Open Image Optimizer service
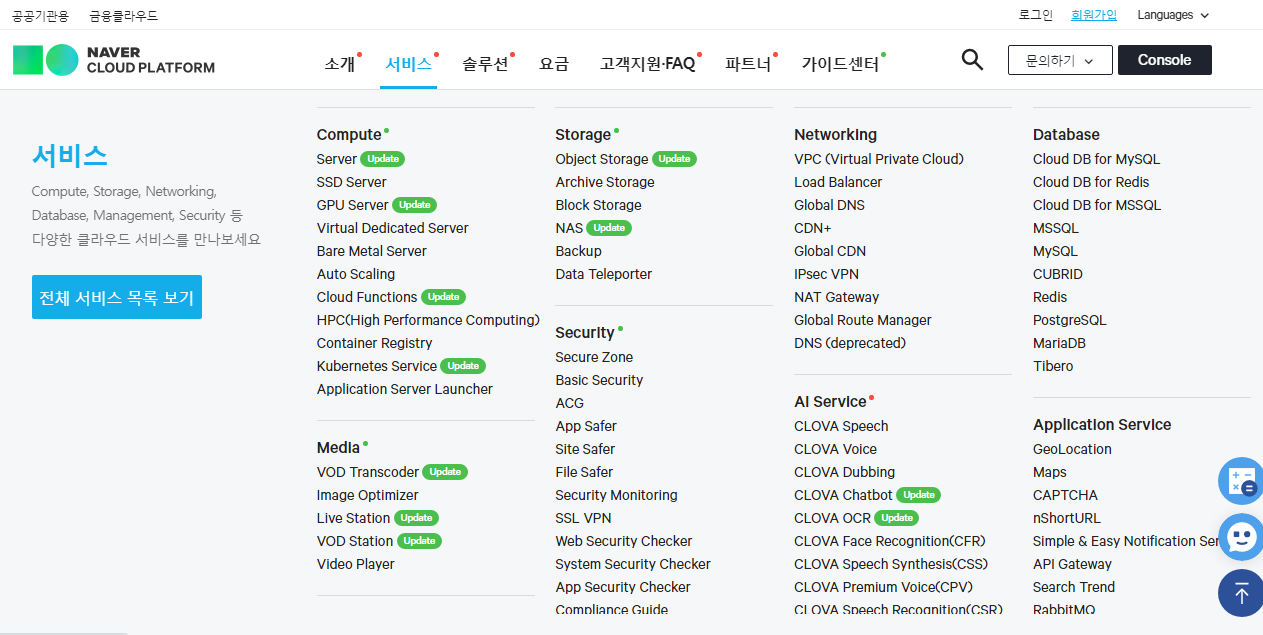Screen dimensions: 1263x635 pos(368,495)
